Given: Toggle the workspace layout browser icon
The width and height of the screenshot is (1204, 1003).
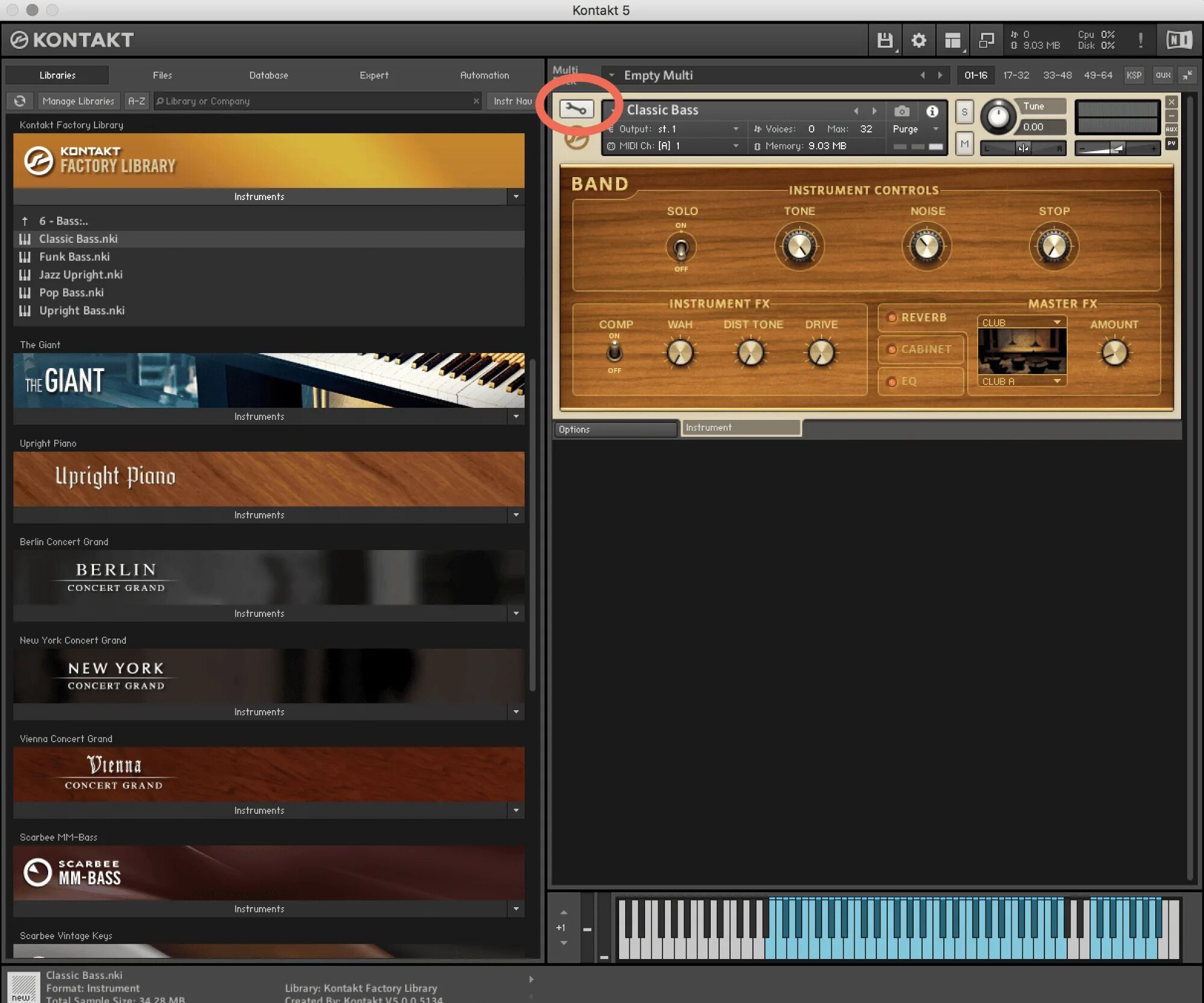Looking at the screenshot, I should [952, 40].
